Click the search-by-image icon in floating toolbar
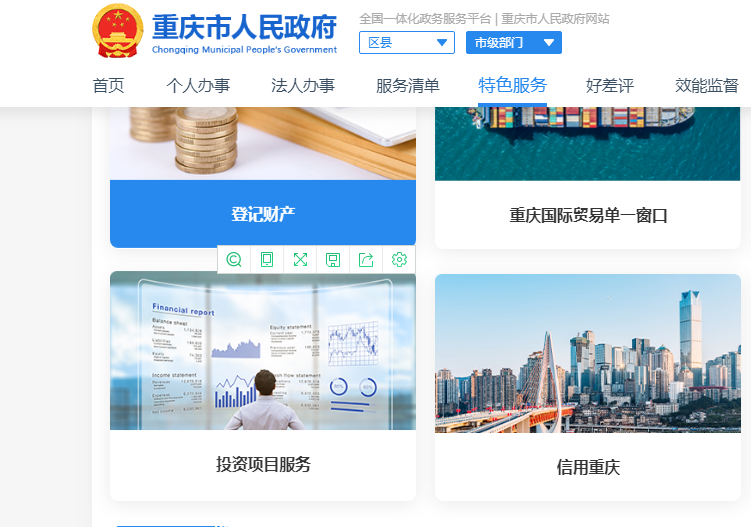 234,260
